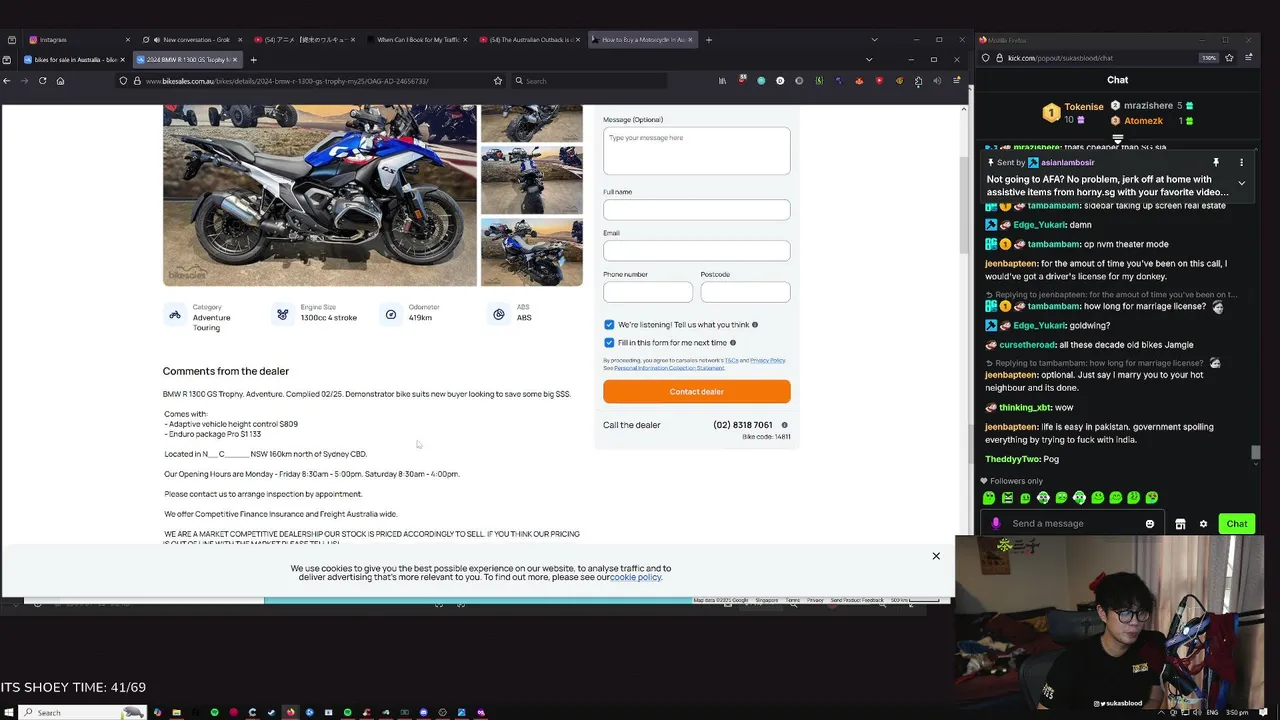Unpin the pinned message by asianlambosir
Screen dimensions: 1280x720
coord(1216,162)
